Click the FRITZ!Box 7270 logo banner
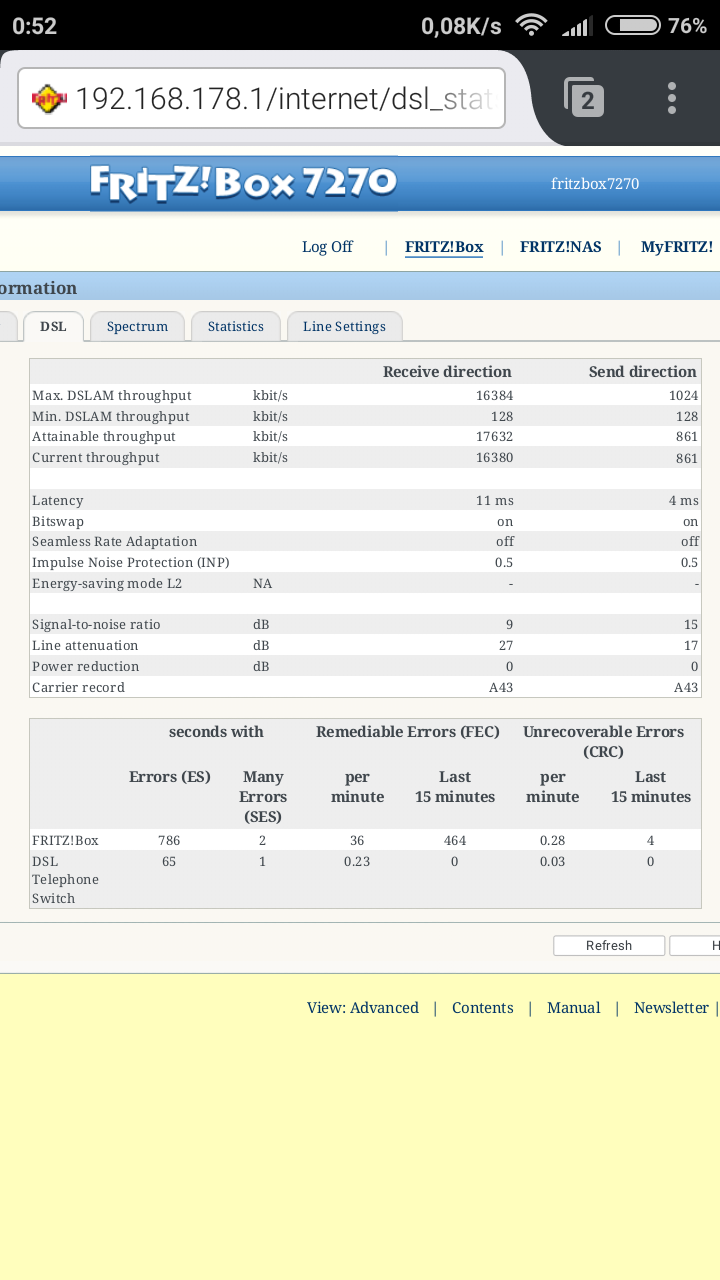This screenshot has height=1280, width=720. pos(243,183)
